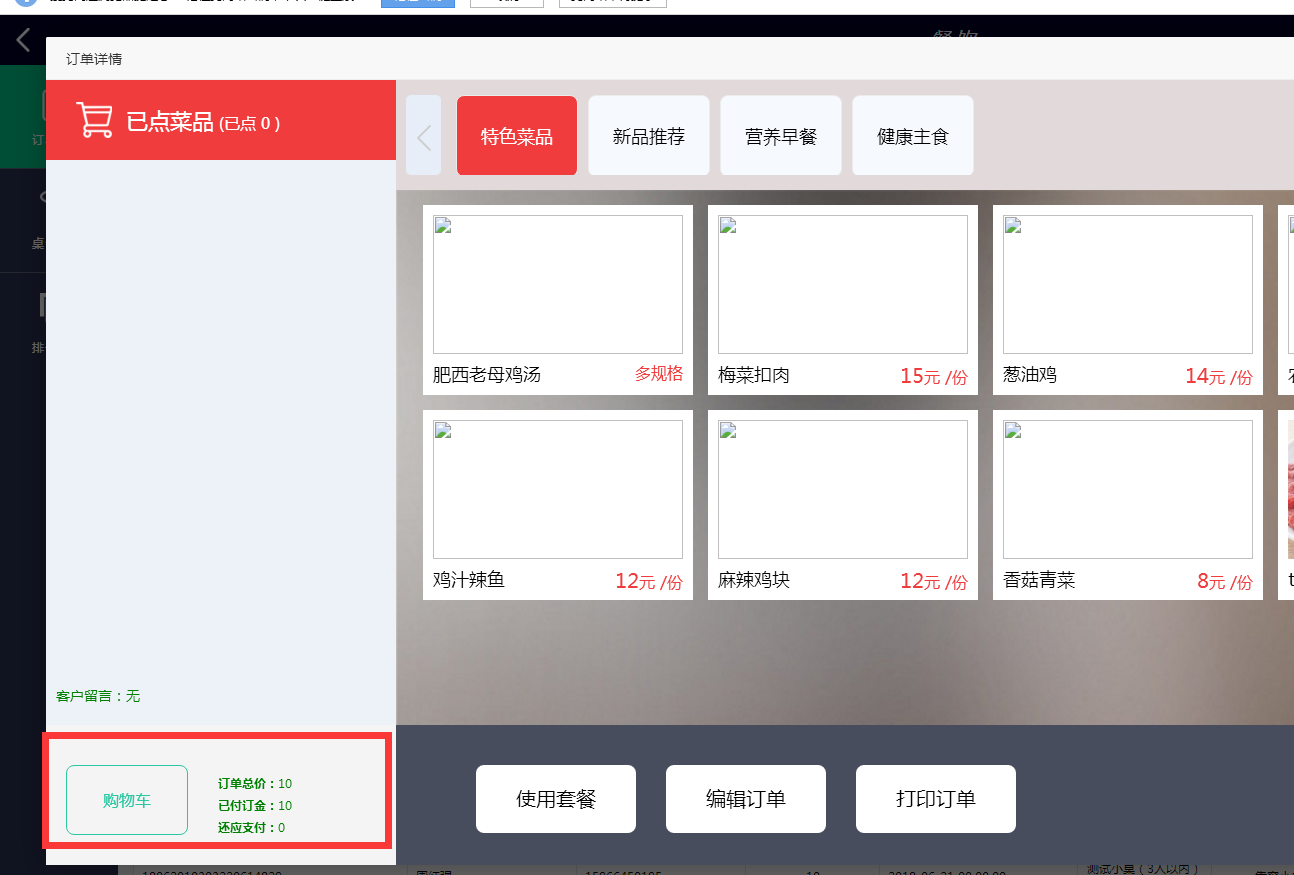Screen dimensions: 1294x875
Task: Click the 葱油鸡 dish name
Action: click(x=1030, y=375)
